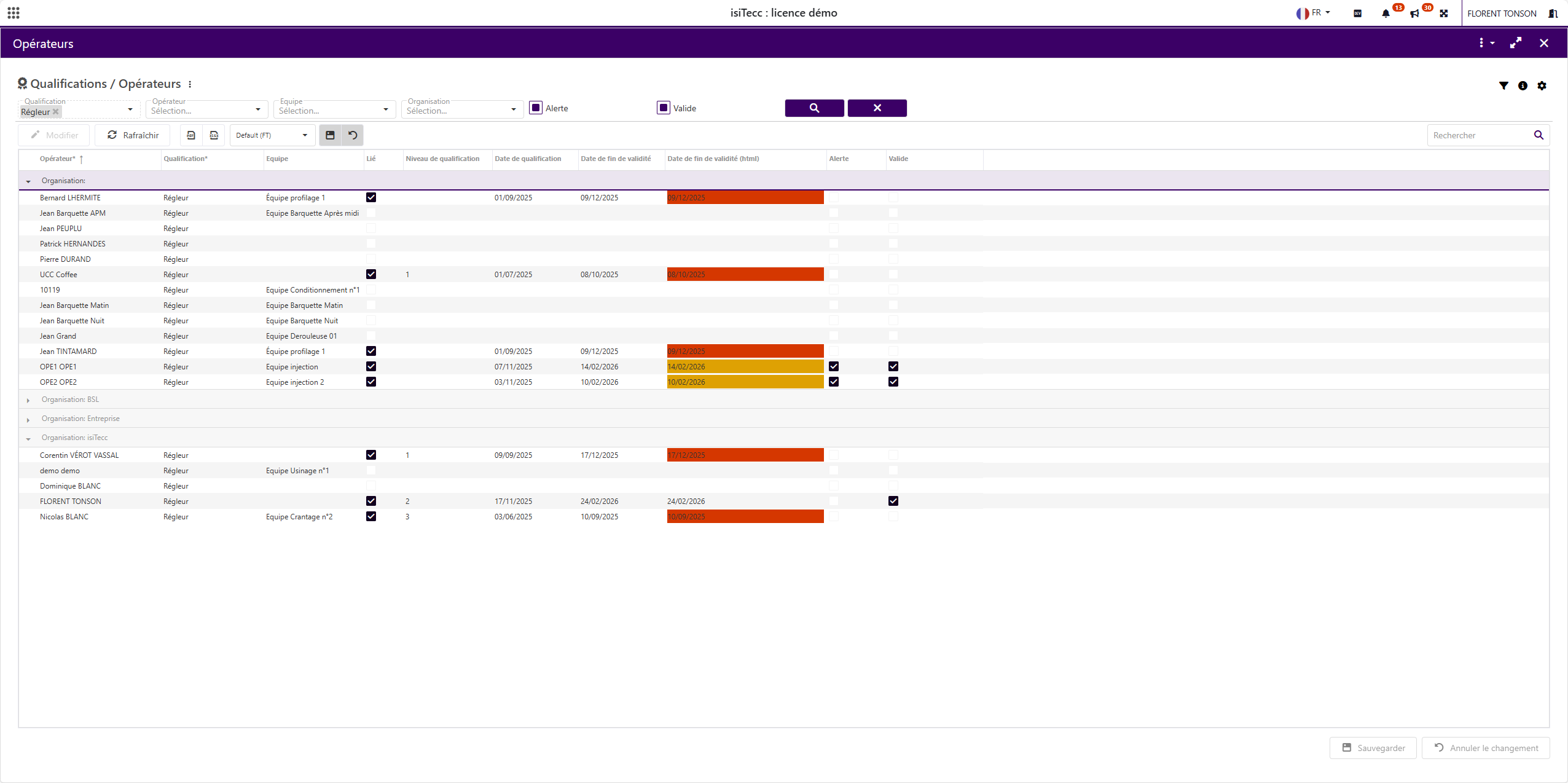Viewport: 1568px width, 783px height.
Task: Export the grid to PDF
Action: click(191, 135)
